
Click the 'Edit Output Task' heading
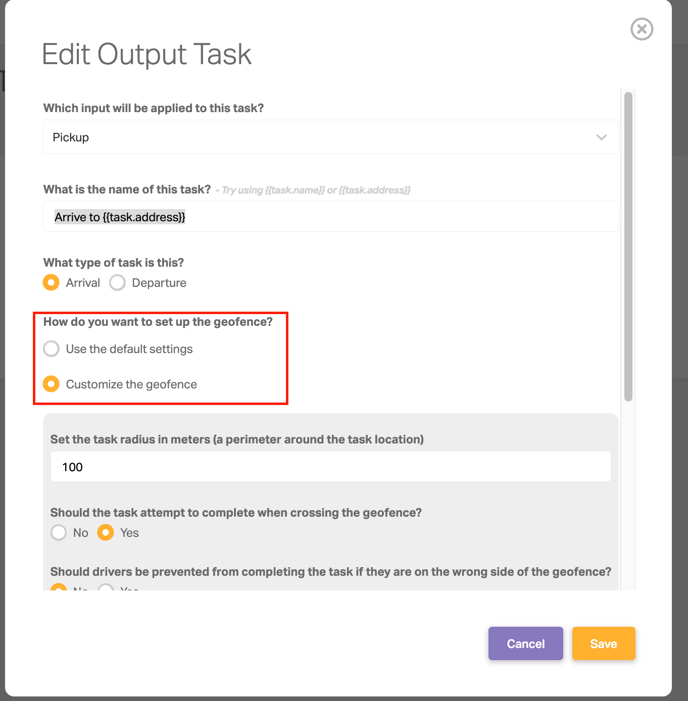[147, 55]
